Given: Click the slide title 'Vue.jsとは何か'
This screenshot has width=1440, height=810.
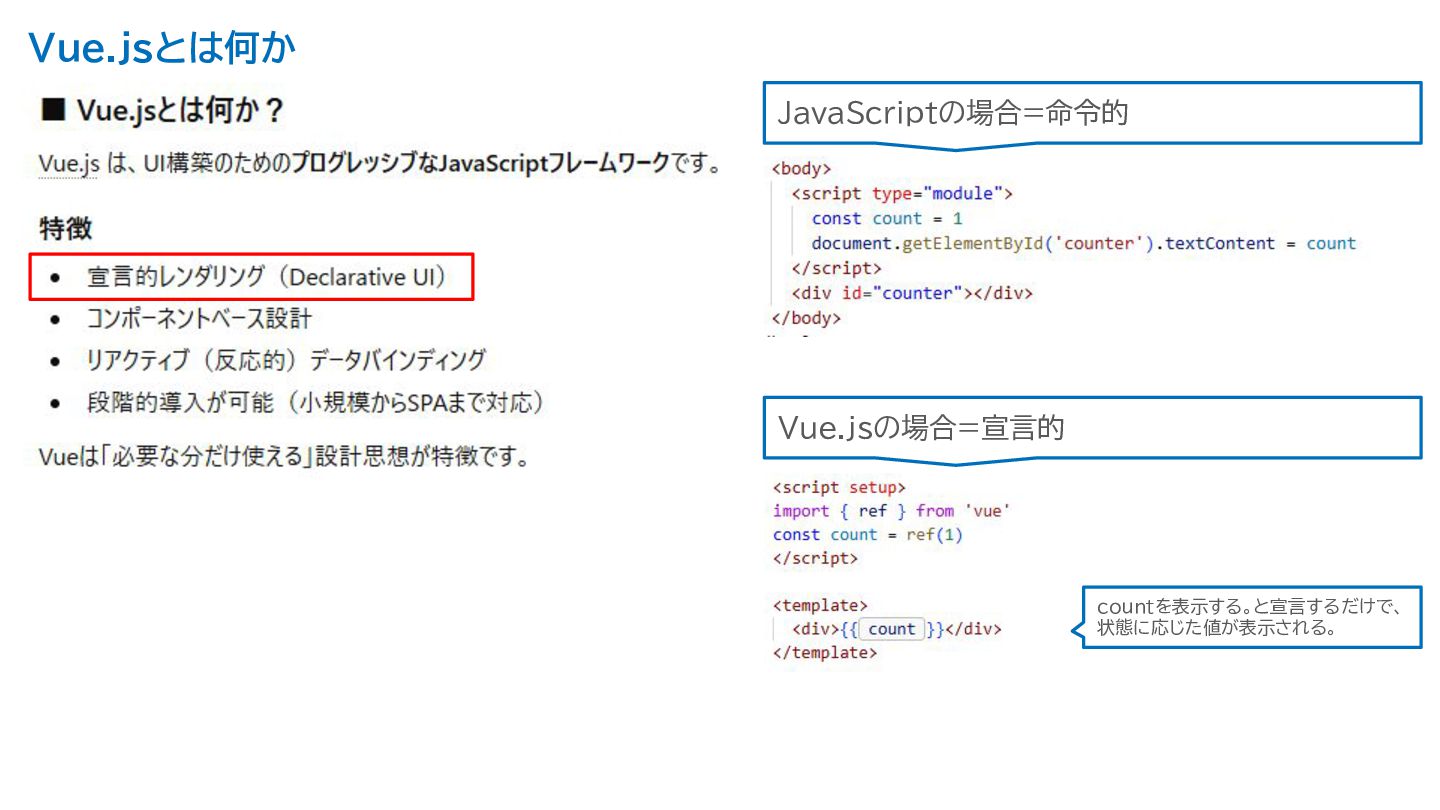Looking at the screenshot, I should (163, 48).
